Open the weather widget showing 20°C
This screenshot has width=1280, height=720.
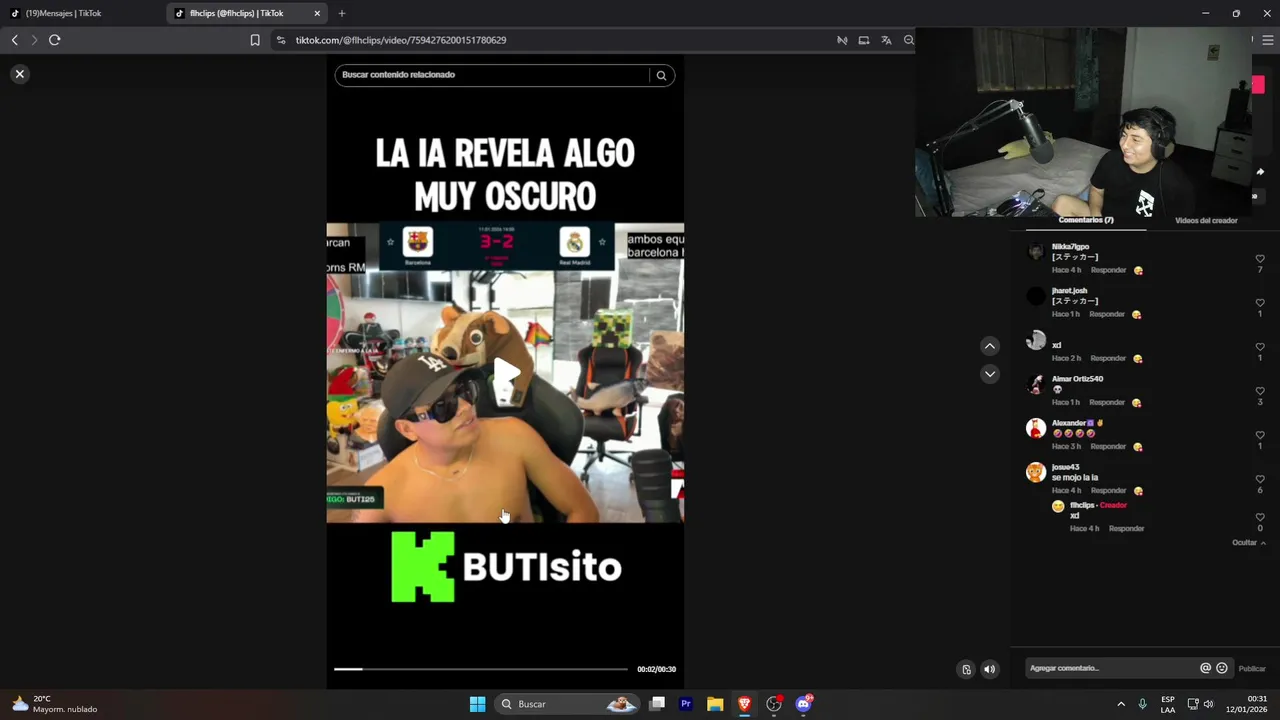[x=55, y=704]
